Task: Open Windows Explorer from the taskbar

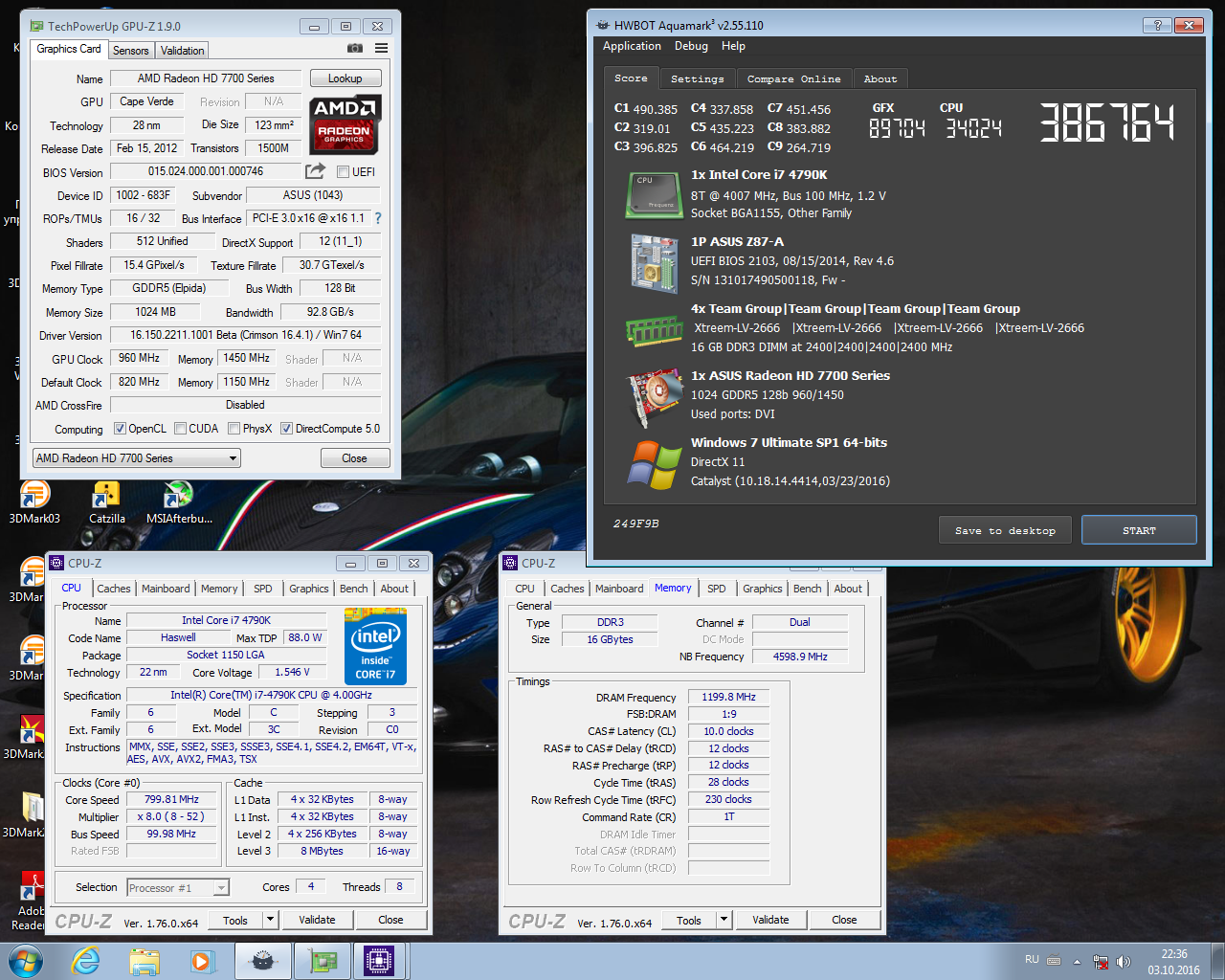Action: tap(145, 961)
